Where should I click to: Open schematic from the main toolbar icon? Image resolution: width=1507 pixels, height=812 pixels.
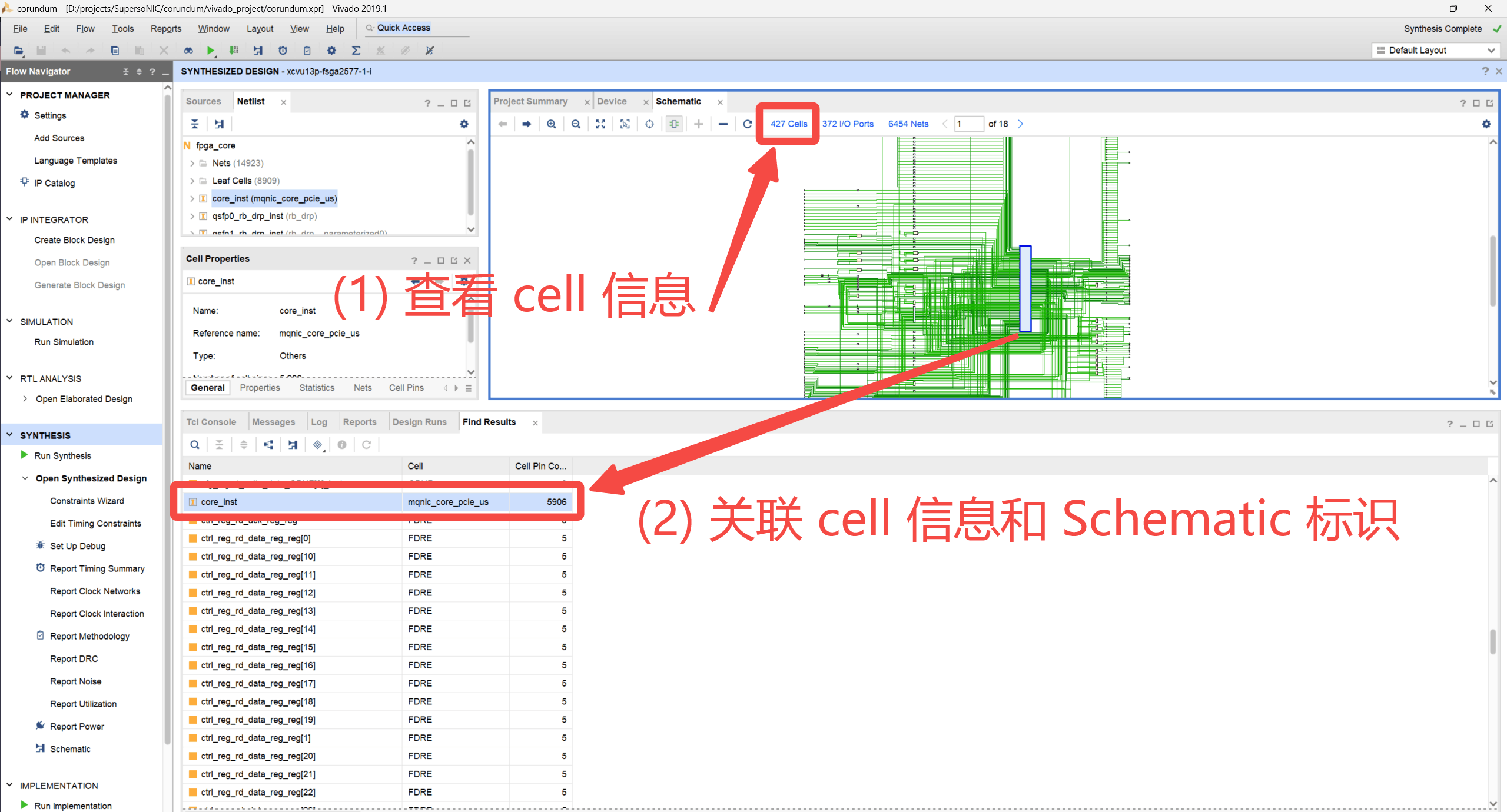[x=258, y=51]
